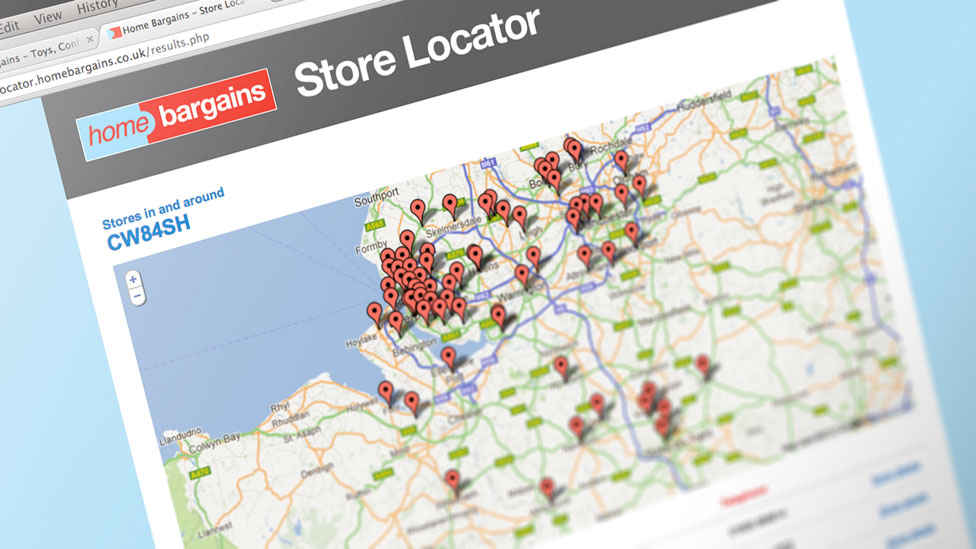Click the Skelmersdale map label

[x=454, y=226]
